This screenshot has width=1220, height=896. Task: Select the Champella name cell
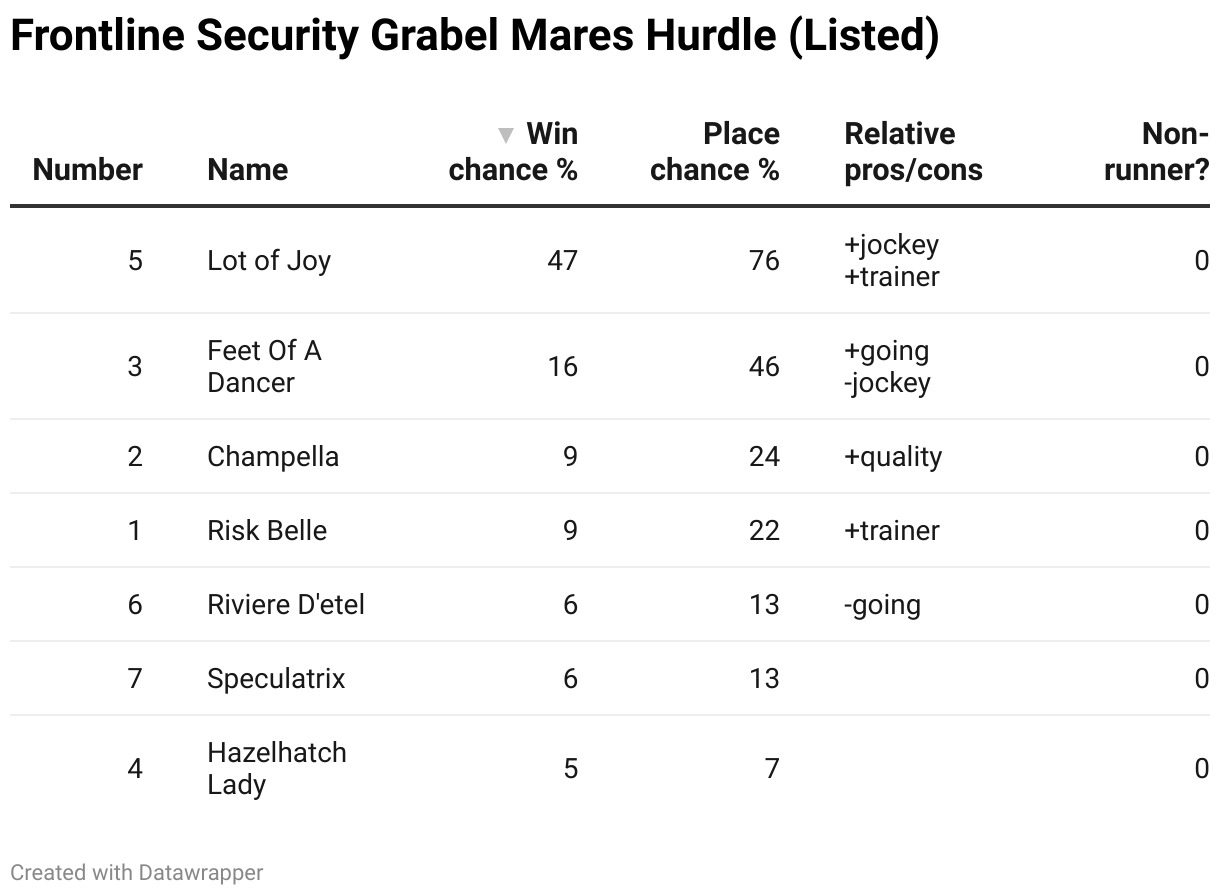click(x=273, y=457)
